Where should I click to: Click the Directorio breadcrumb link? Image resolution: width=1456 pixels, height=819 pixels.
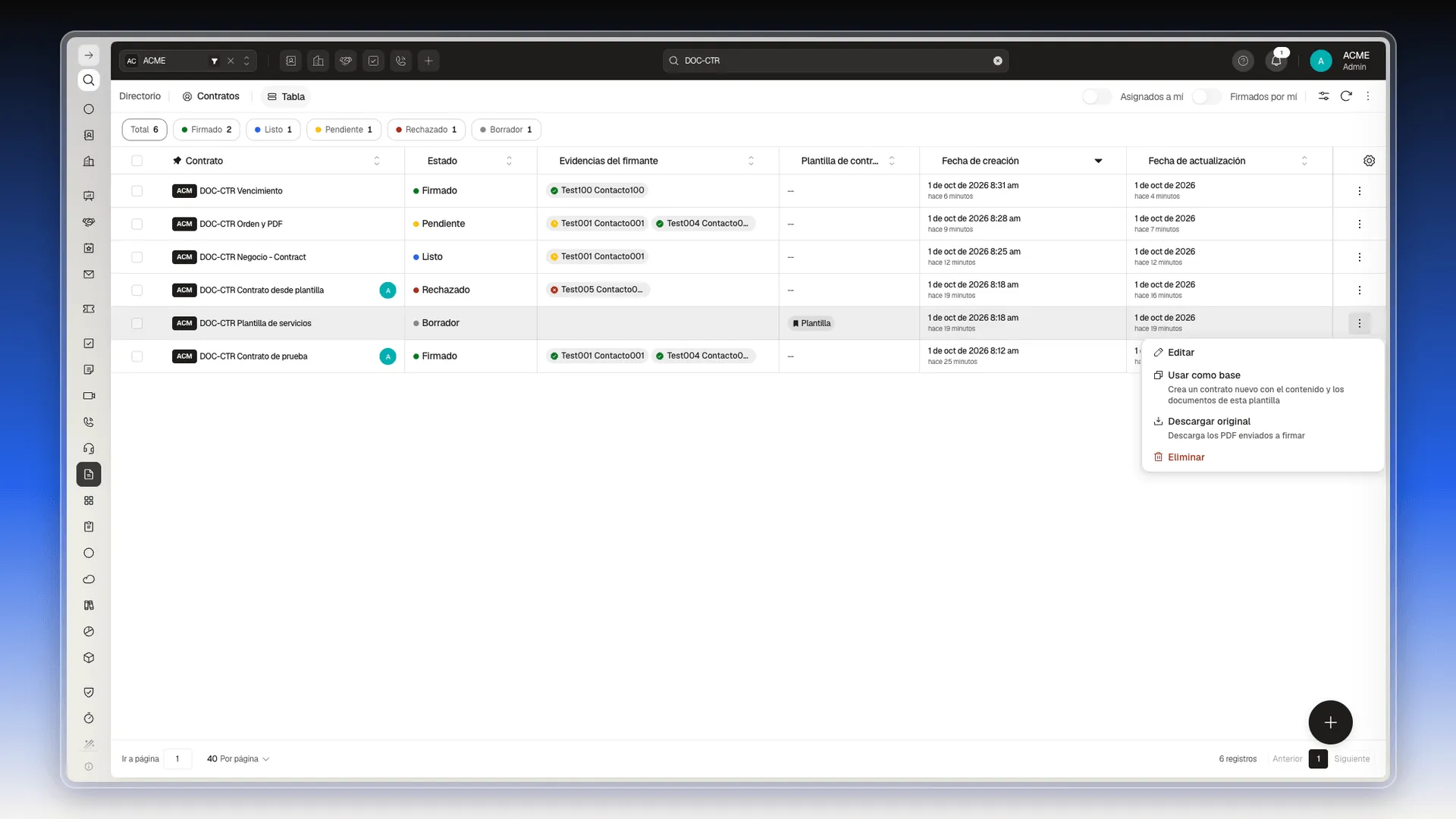point(140,96)
